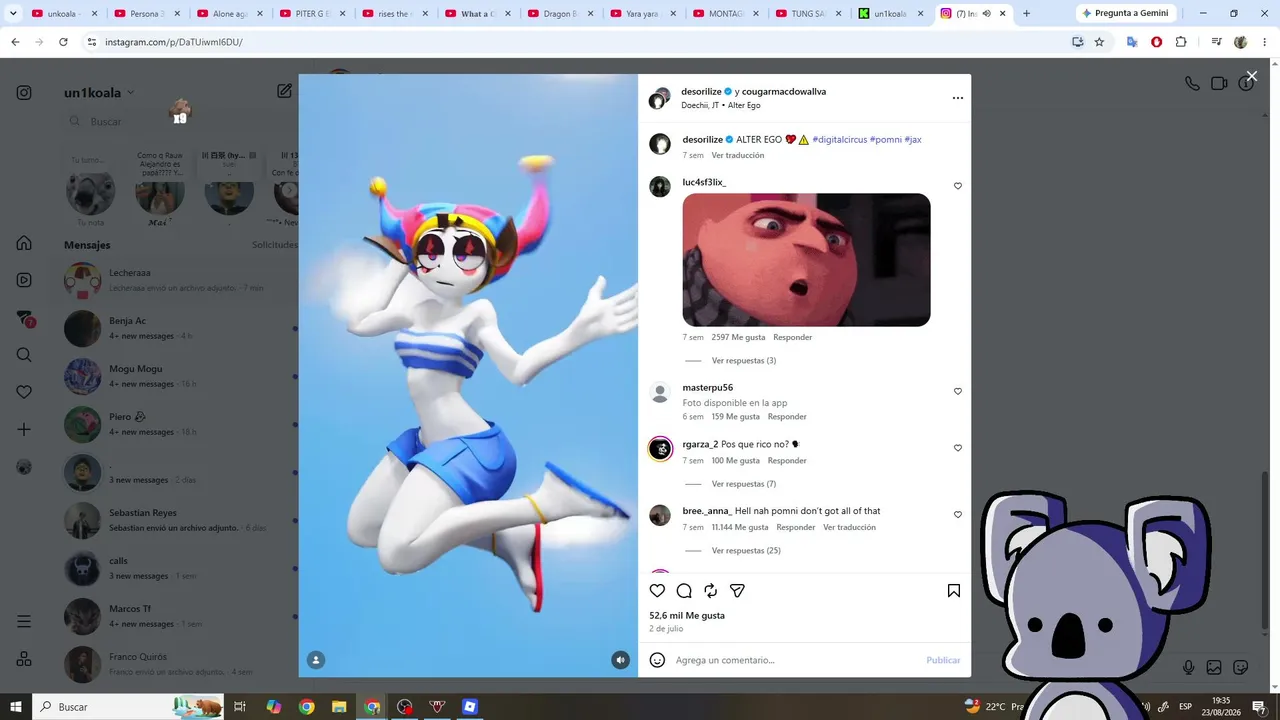Like the comment by luc4sf3lix_
The width and height of the screenshot is (1280, 720).
pyautogui.click(x=958, y=186)
